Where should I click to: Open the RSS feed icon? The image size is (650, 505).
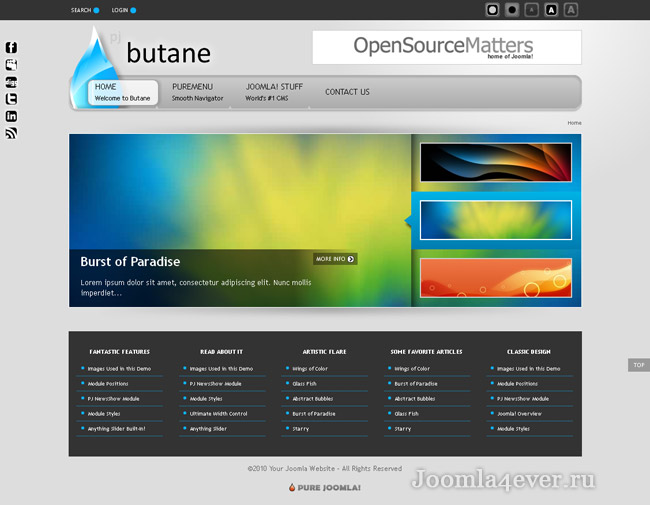[11, 133]
